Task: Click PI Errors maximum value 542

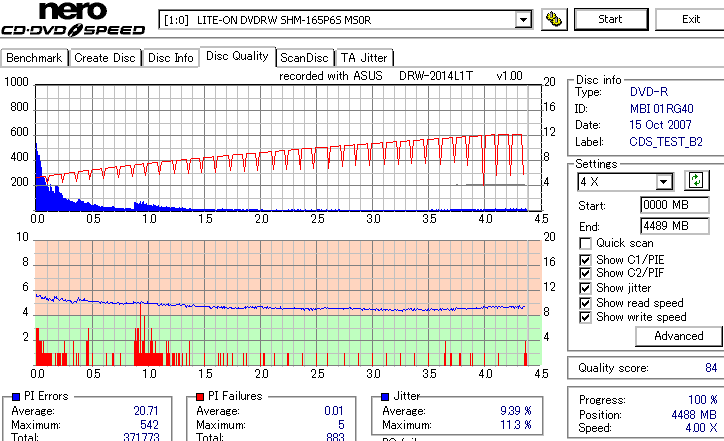Action: (149, 425)
